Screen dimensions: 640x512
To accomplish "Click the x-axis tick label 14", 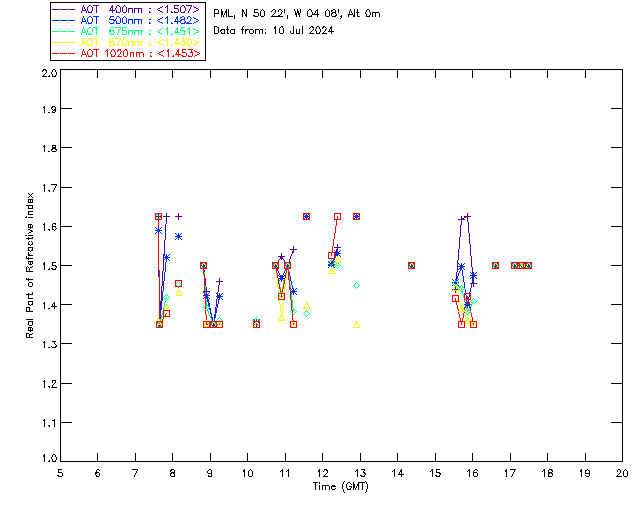I will click(x=398, y=473).
